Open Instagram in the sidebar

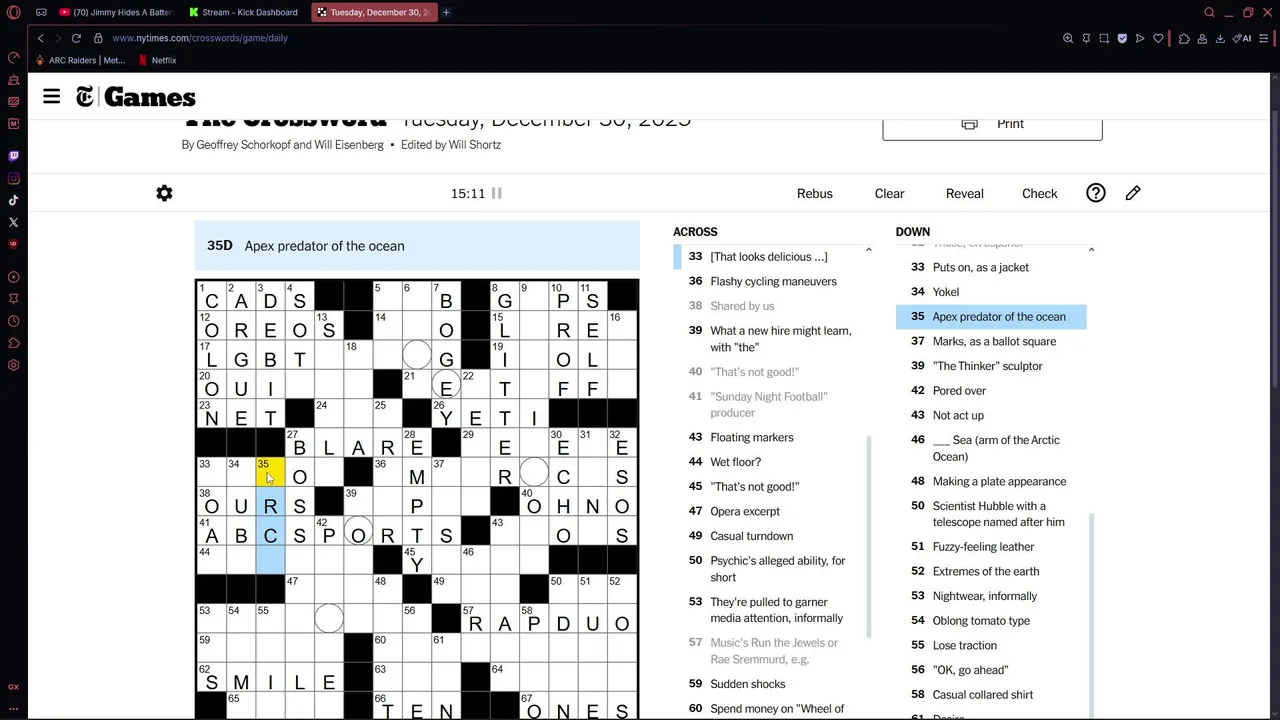[13, 178]
